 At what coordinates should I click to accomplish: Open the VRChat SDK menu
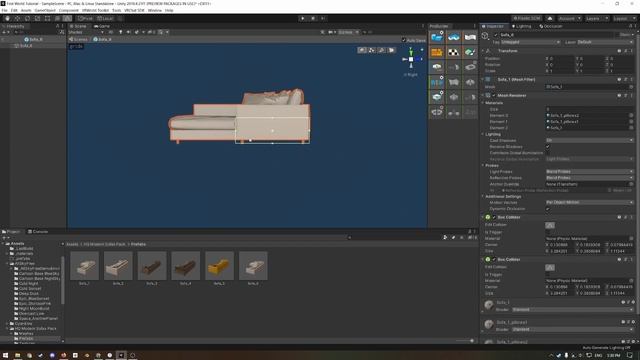point(134,10)
